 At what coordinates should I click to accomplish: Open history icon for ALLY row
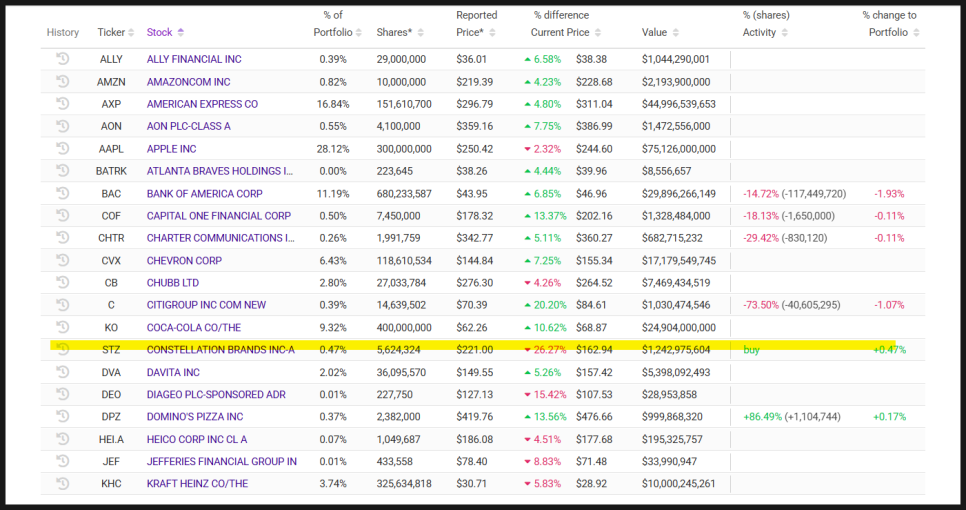[62, 59]
